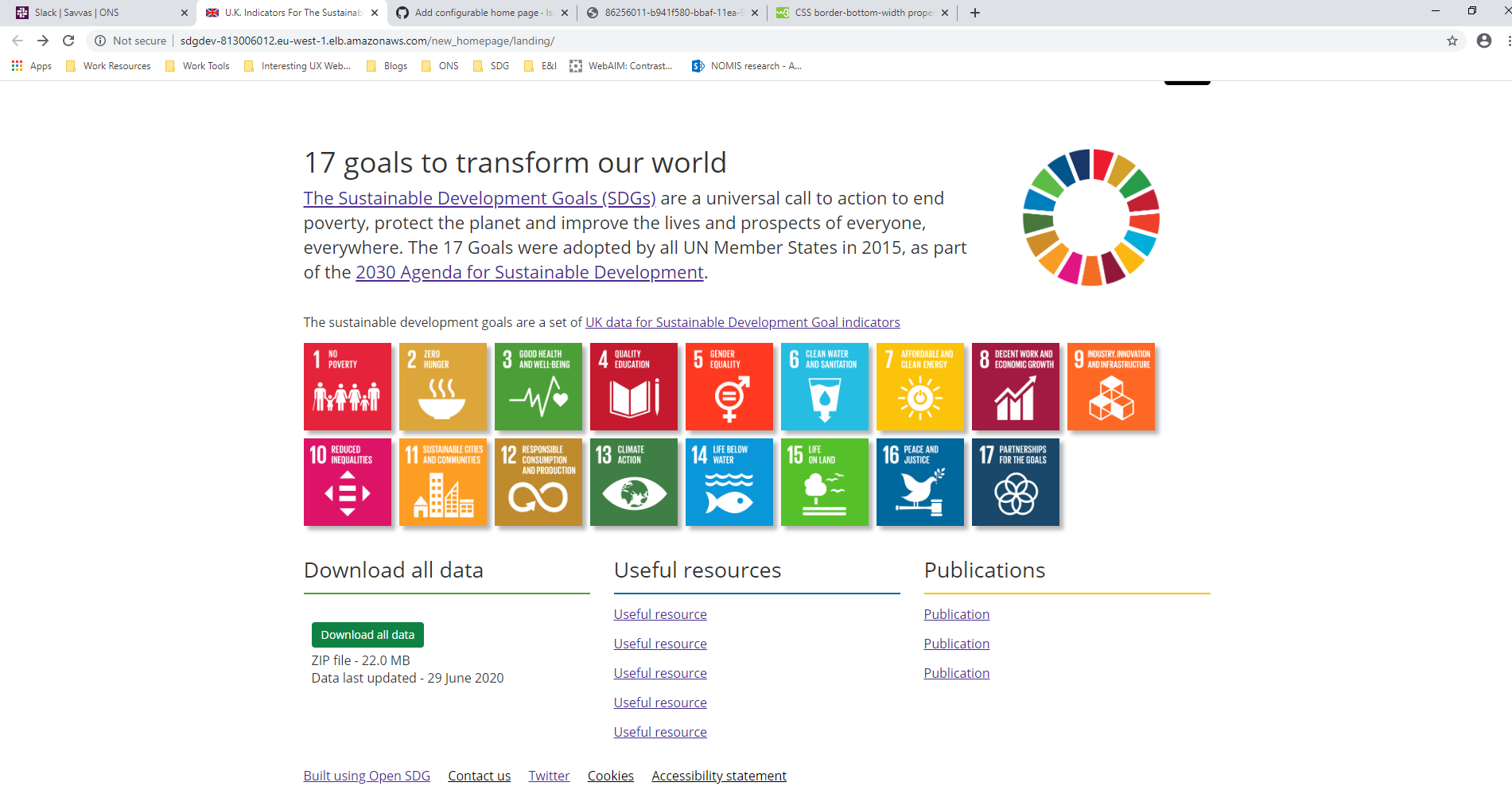The image size is (1512, 794).
Task: Open the Quality Education goal 4 tile
Action: [x=634, y=387]
